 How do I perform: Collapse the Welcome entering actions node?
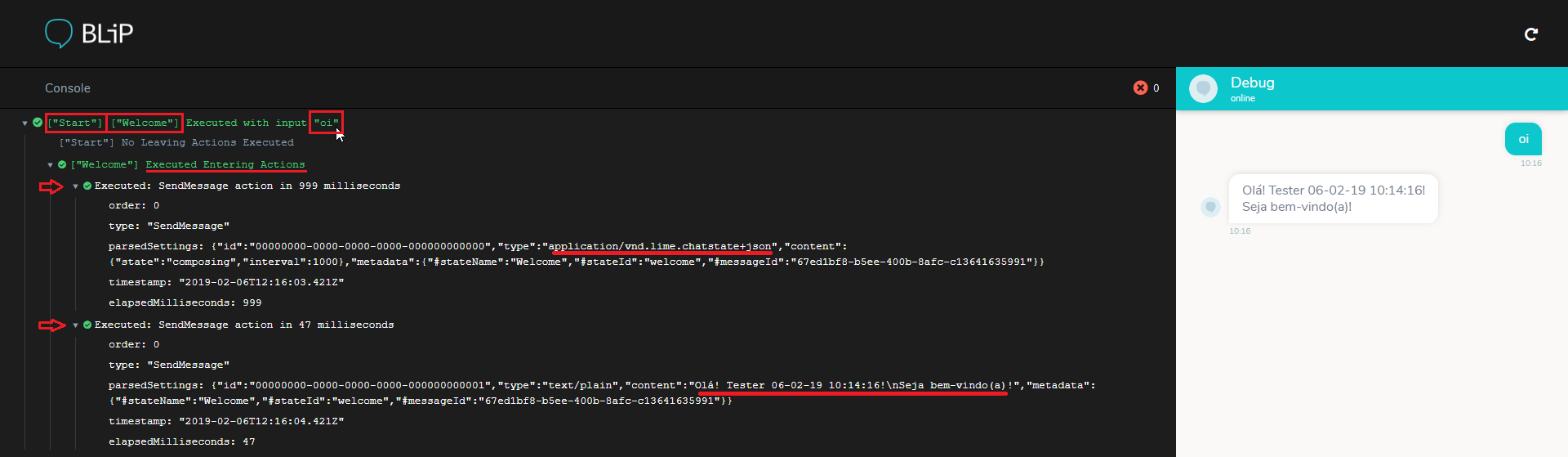point(51,165)
